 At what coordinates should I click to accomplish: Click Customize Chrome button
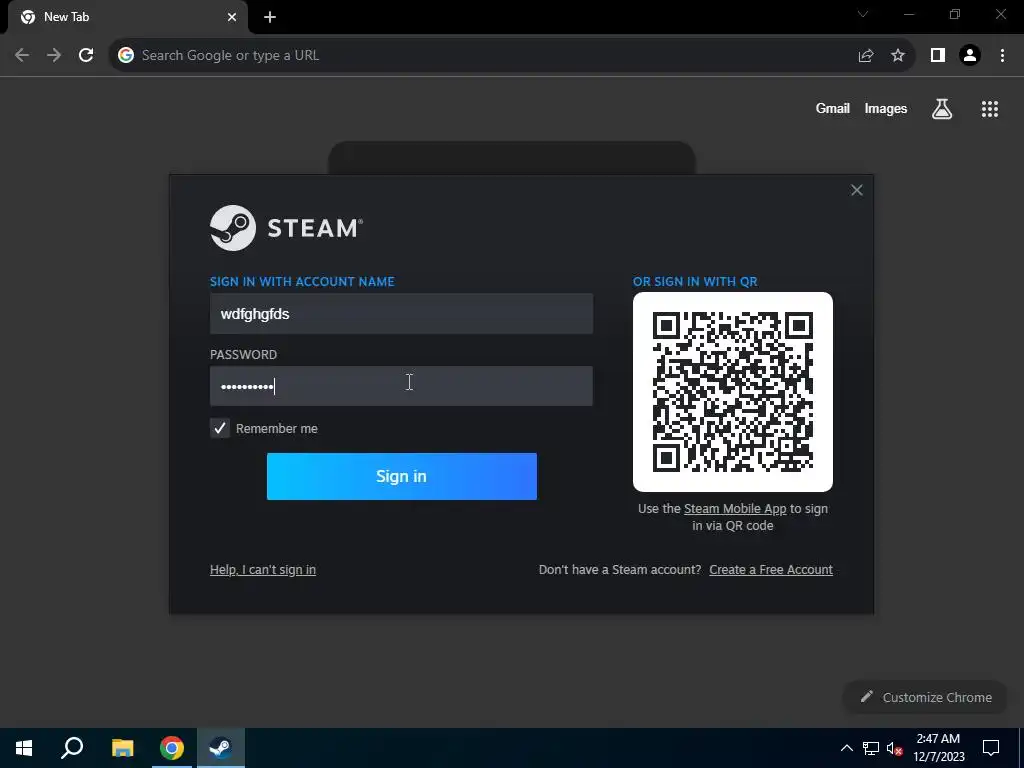(x=926, y=697)
